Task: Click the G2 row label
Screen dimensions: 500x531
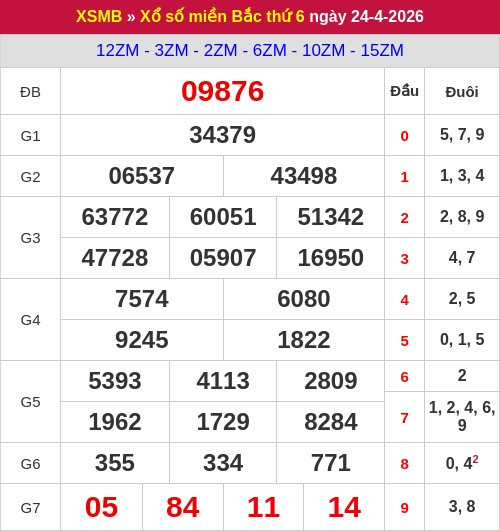Action: click(30, 177)
